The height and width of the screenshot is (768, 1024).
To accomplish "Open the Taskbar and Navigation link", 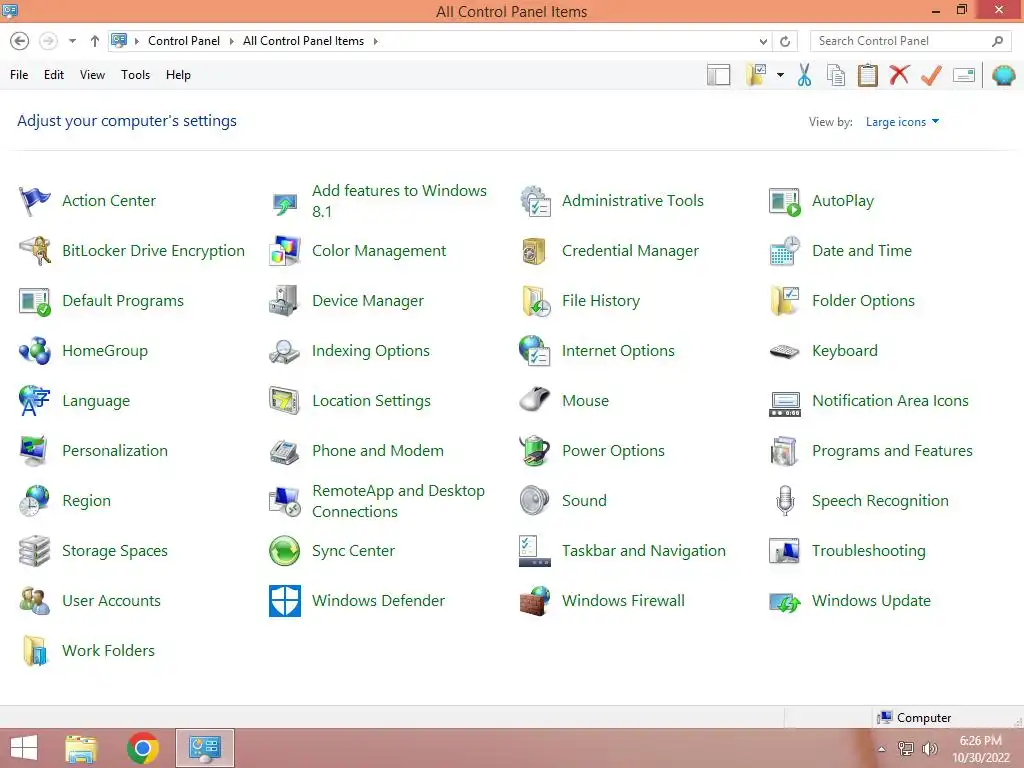I will pos(643,551).
